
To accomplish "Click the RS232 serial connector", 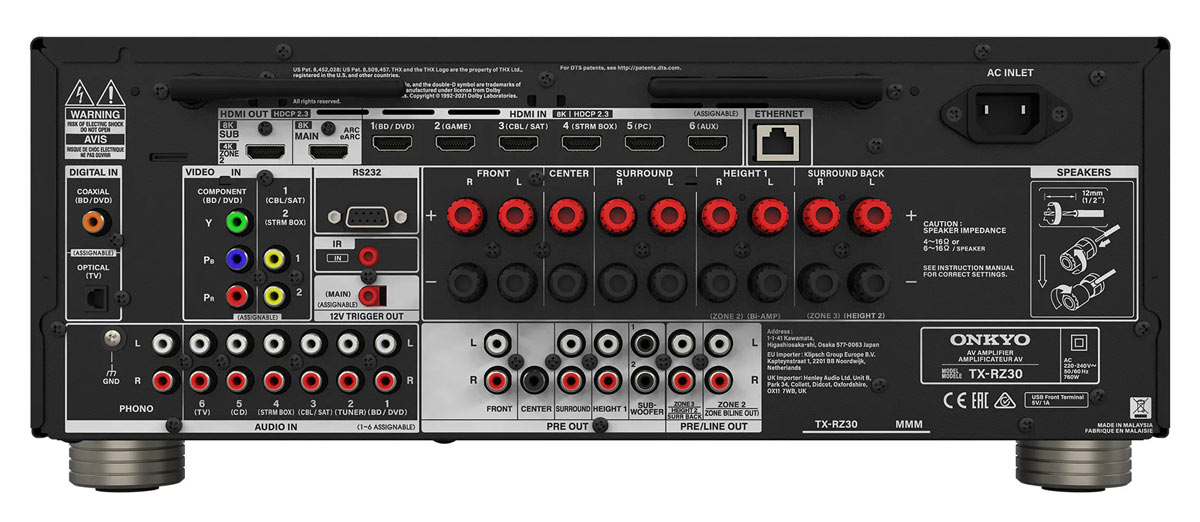I will pyautogui.click(x=365, y=216).
